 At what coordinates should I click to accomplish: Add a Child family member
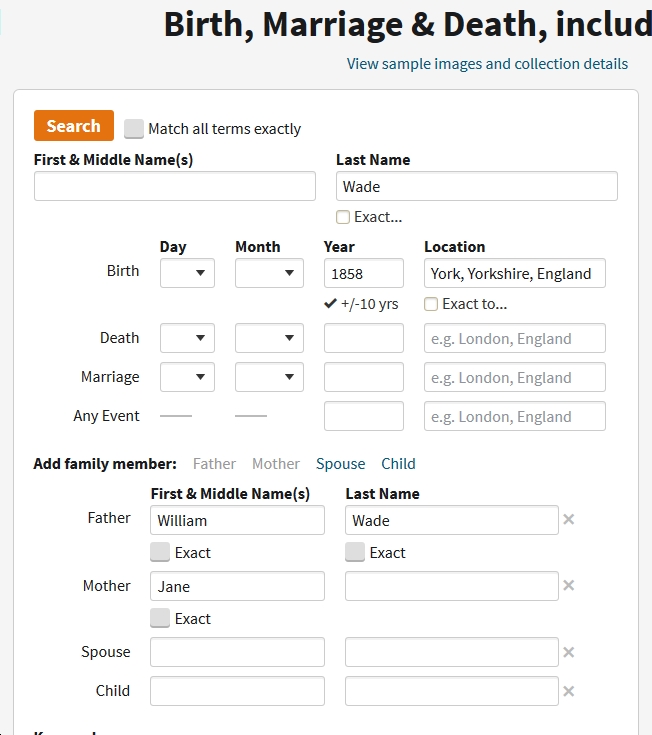click(398, 464)
